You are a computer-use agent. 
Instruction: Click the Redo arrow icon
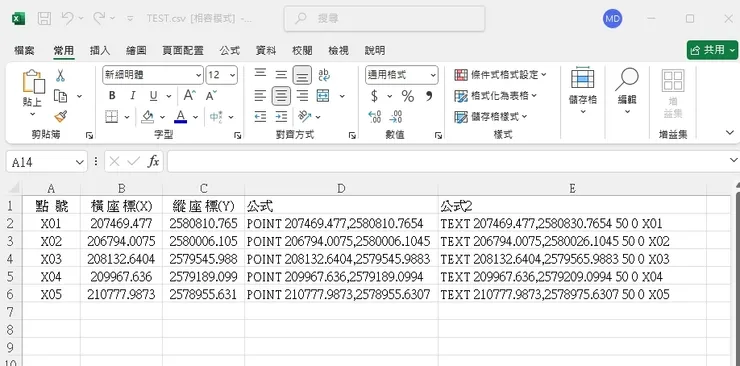(99, 18)
